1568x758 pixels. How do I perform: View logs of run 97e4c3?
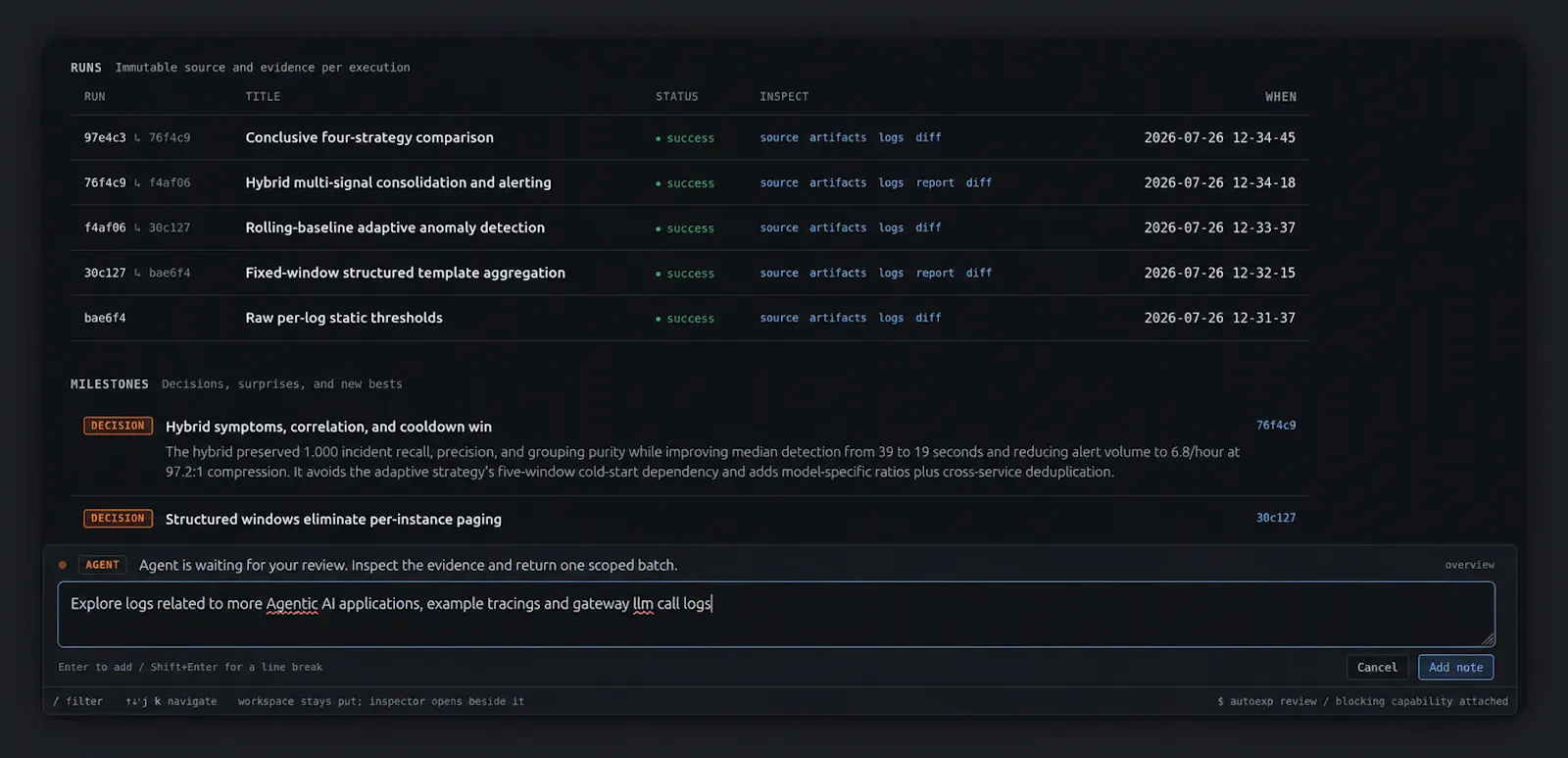pos(891,137)
